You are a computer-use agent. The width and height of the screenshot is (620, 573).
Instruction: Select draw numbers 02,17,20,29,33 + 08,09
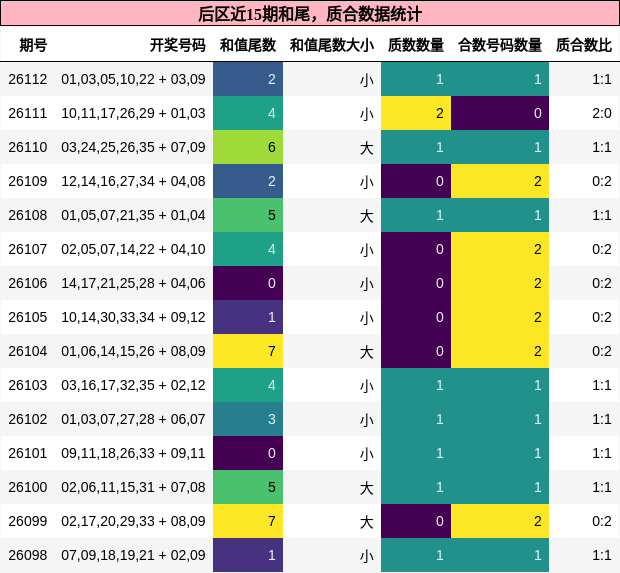[x=133, y=521]
